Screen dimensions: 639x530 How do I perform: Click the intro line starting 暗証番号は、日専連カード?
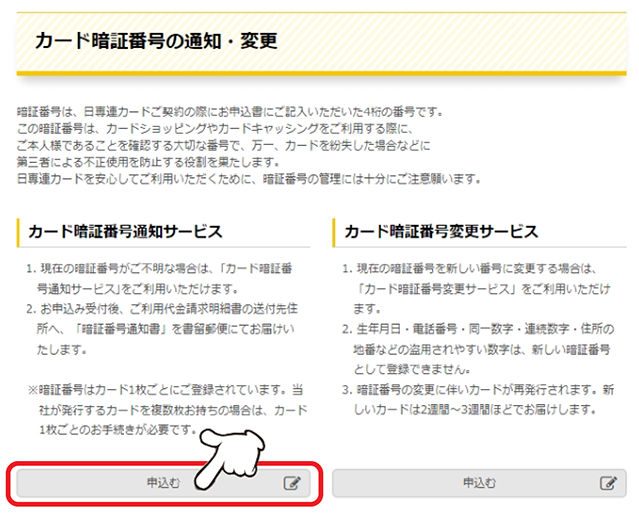tap(230, 112)
